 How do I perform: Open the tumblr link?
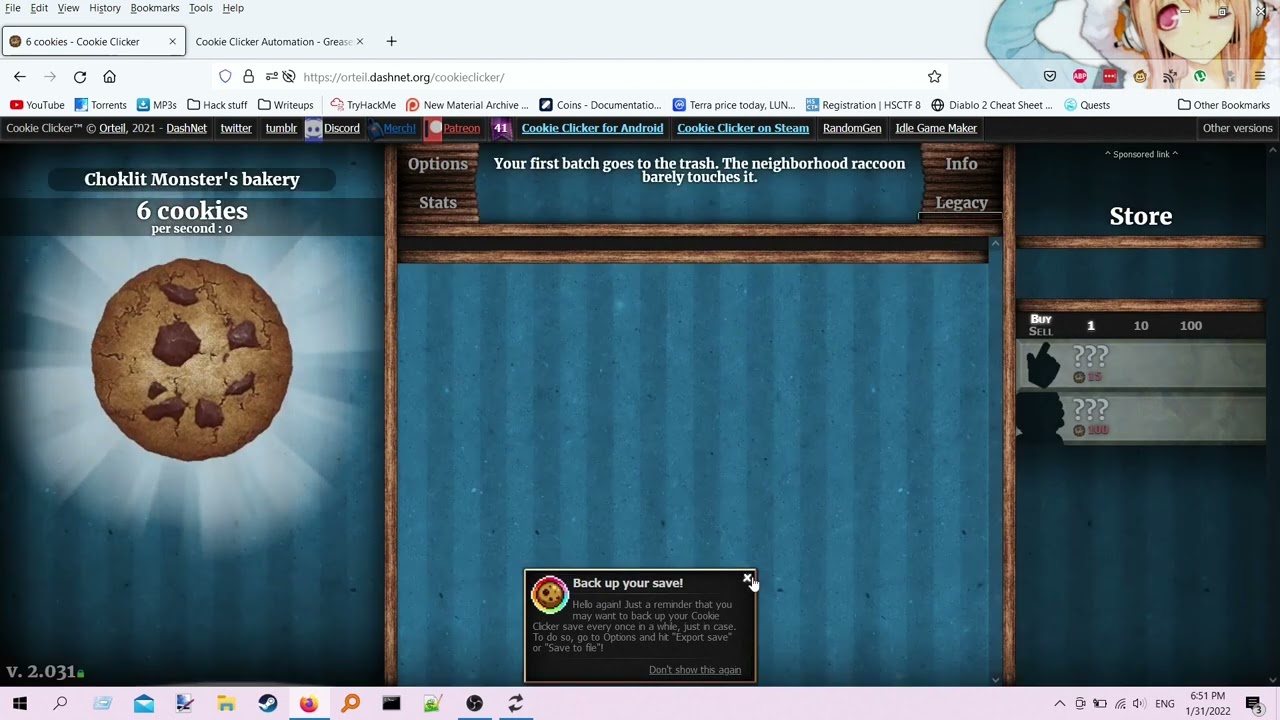click(x=281, y=128)
